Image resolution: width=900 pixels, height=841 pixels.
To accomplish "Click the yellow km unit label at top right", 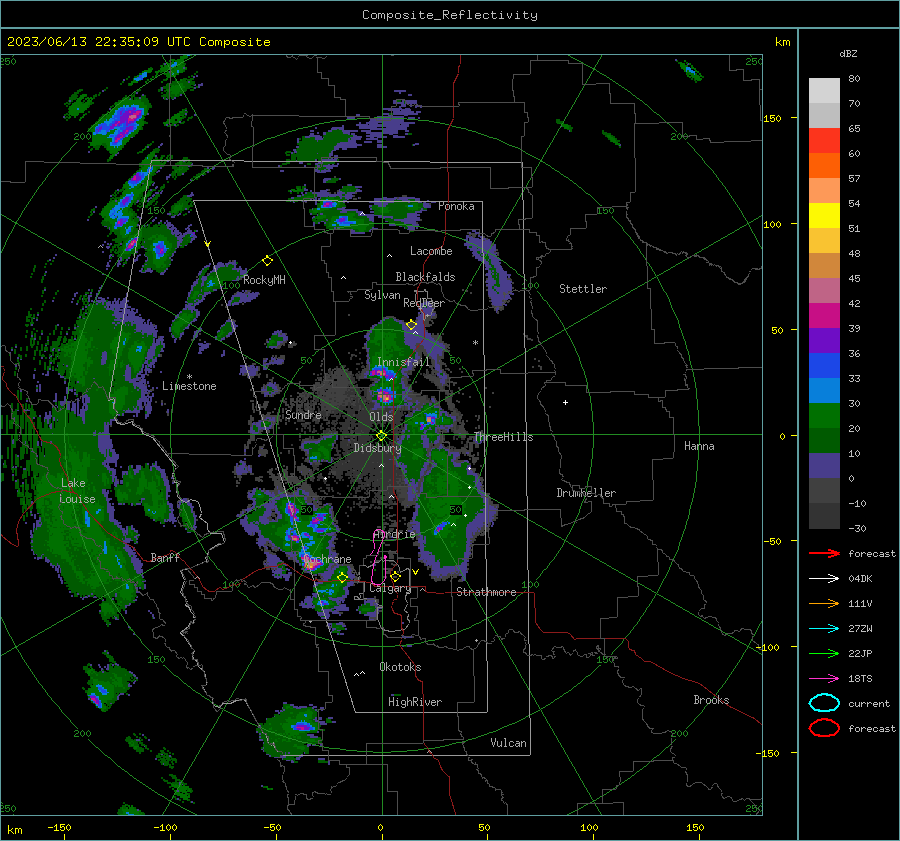I will tap(782, 42).
